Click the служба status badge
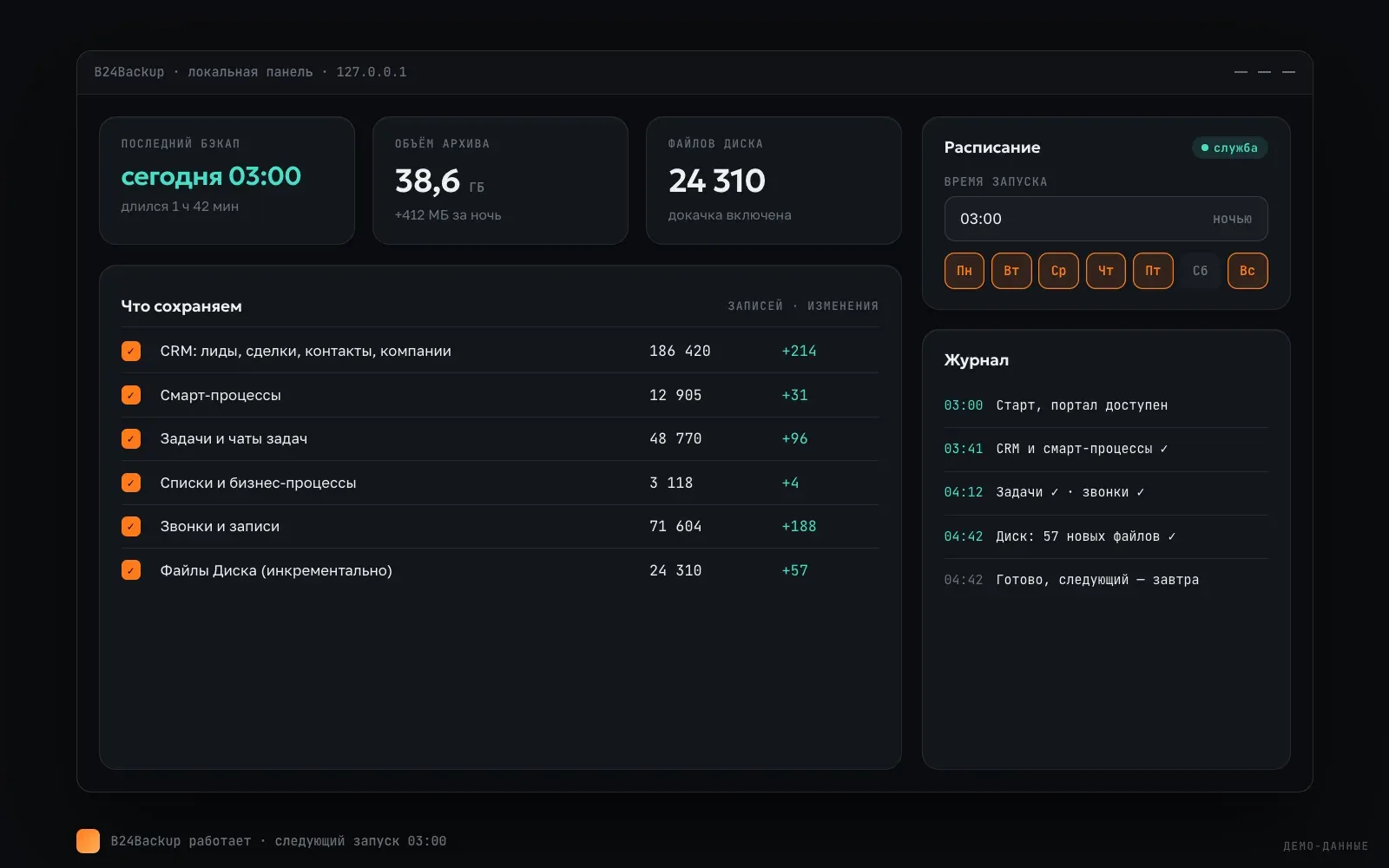The width and height of the screenshot is (1389, 868). click(1229, 148)
